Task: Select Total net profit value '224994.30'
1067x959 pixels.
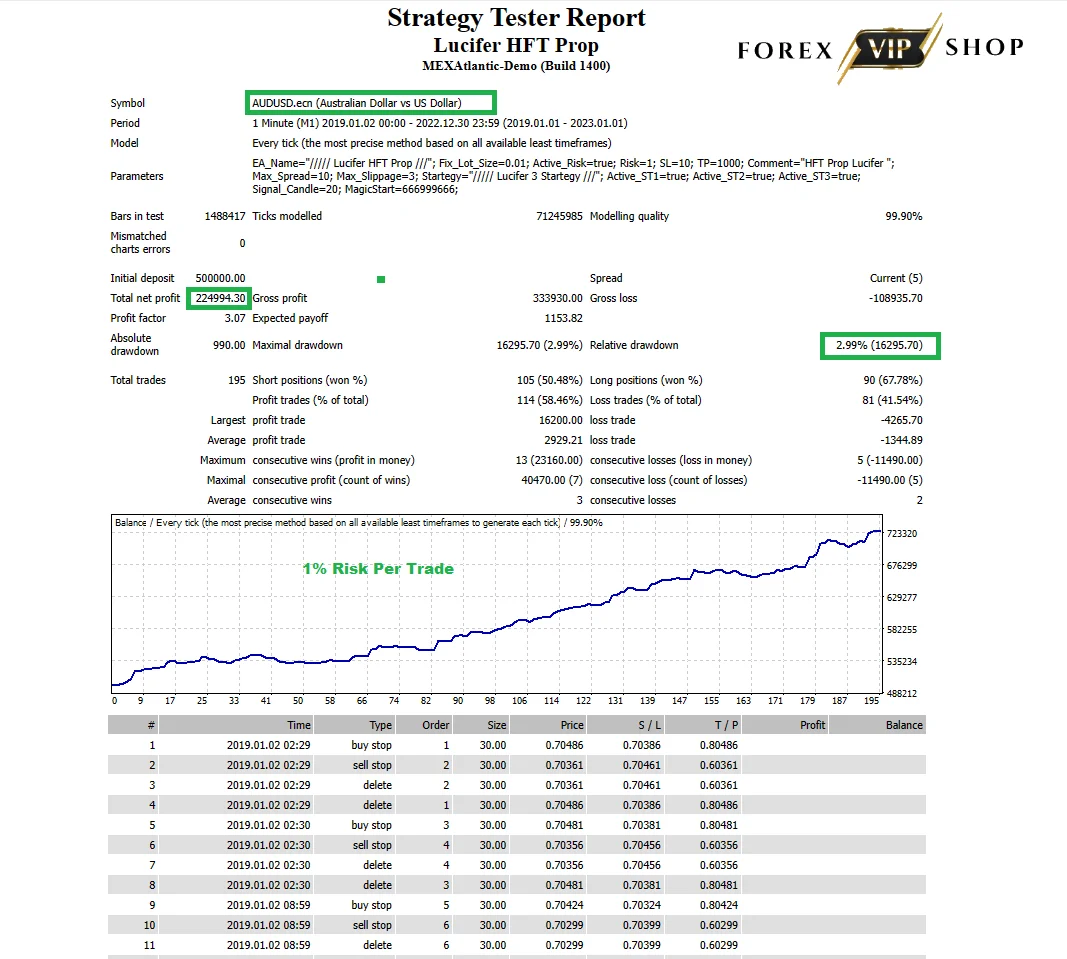Action: 220,298
